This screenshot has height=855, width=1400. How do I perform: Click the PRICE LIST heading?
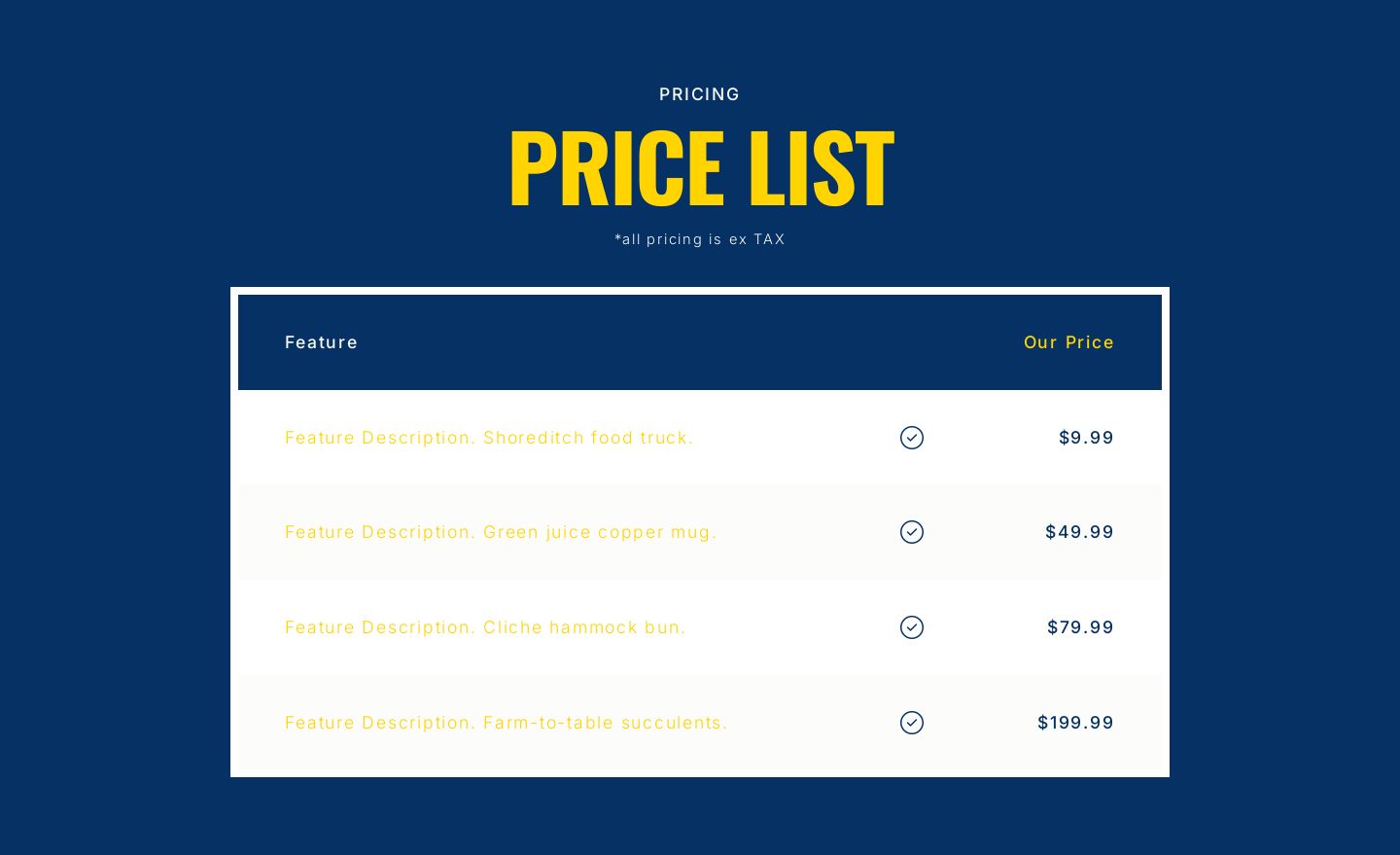click(700, 167)
